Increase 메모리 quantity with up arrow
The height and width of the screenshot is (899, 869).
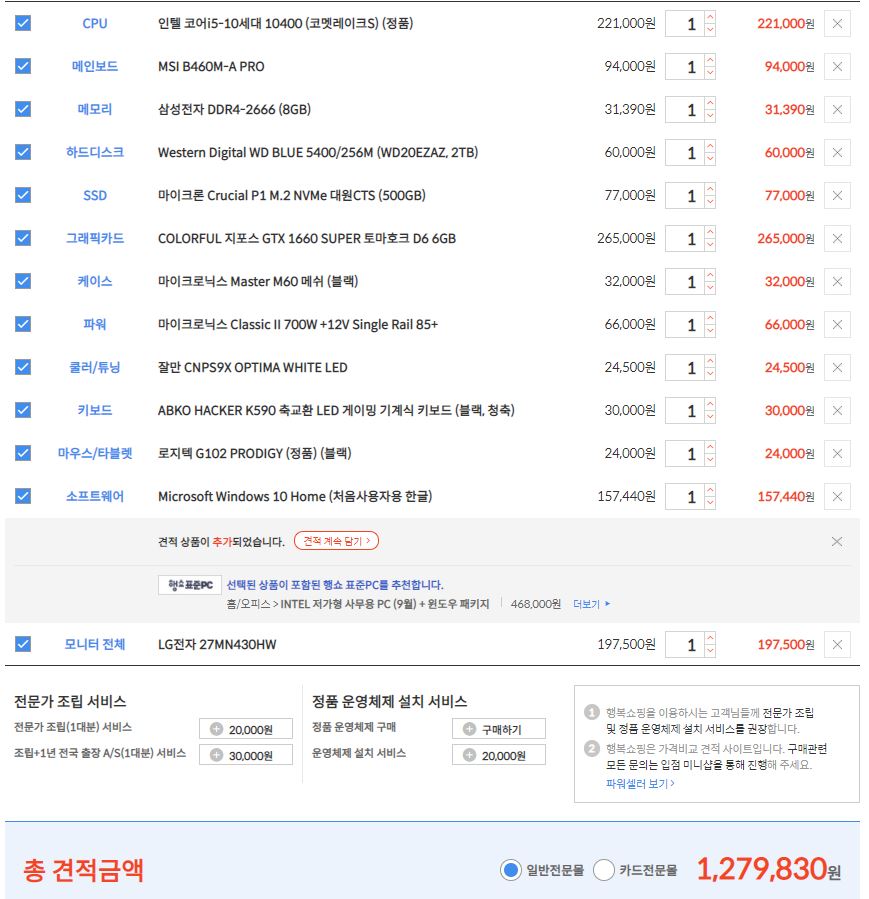tap(710, 104)
